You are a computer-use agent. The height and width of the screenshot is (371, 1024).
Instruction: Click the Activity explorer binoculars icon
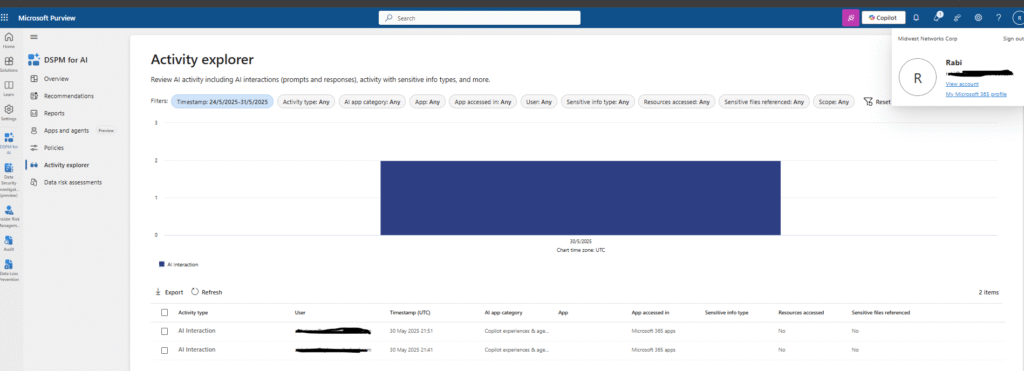34,165
